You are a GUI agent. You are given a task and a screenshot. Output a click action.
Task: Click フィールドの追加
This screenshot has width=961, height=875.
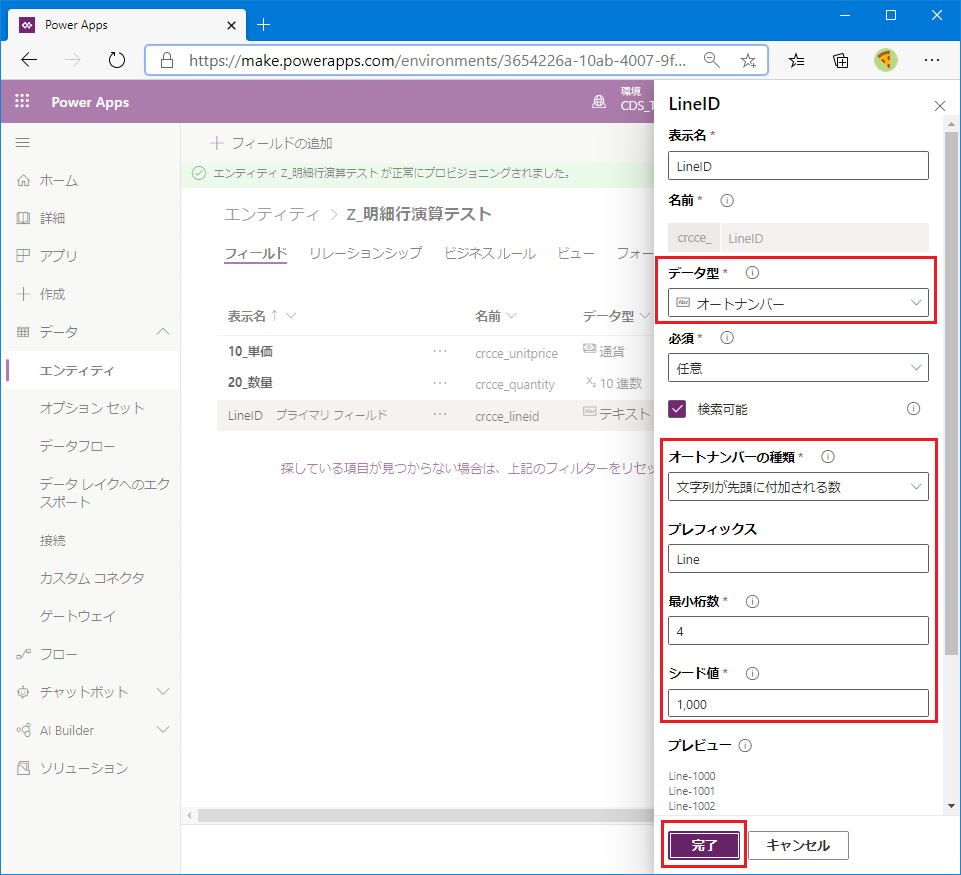272,143
